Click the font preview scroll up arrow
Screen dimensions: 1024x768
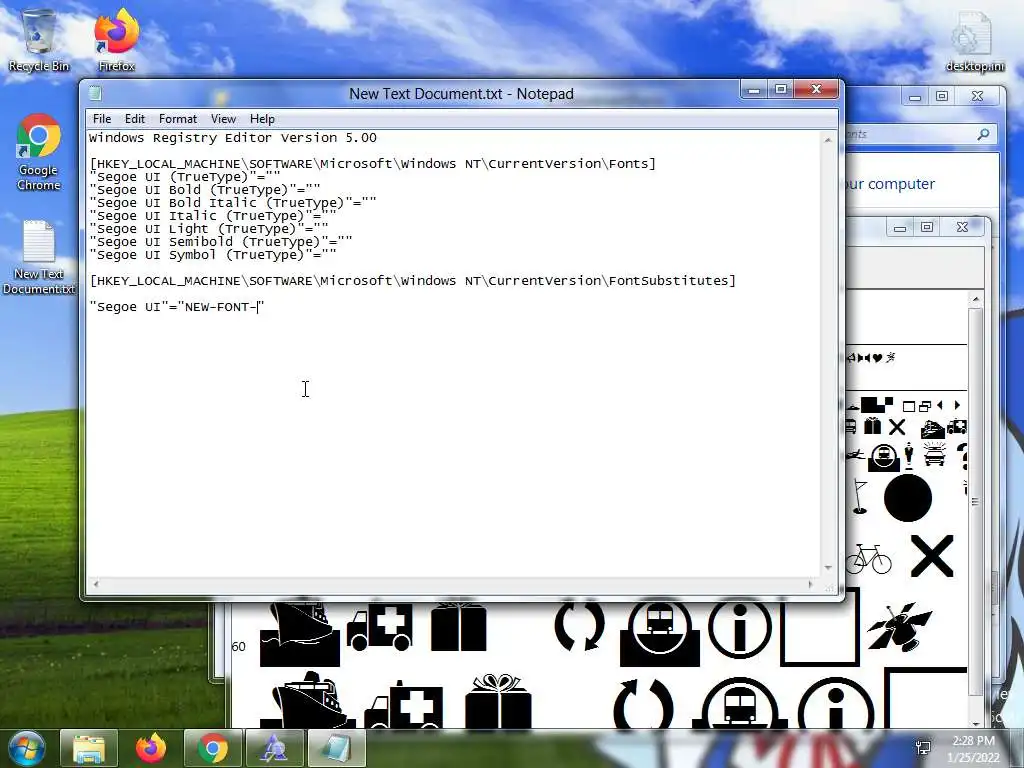(x=976, y=299)
